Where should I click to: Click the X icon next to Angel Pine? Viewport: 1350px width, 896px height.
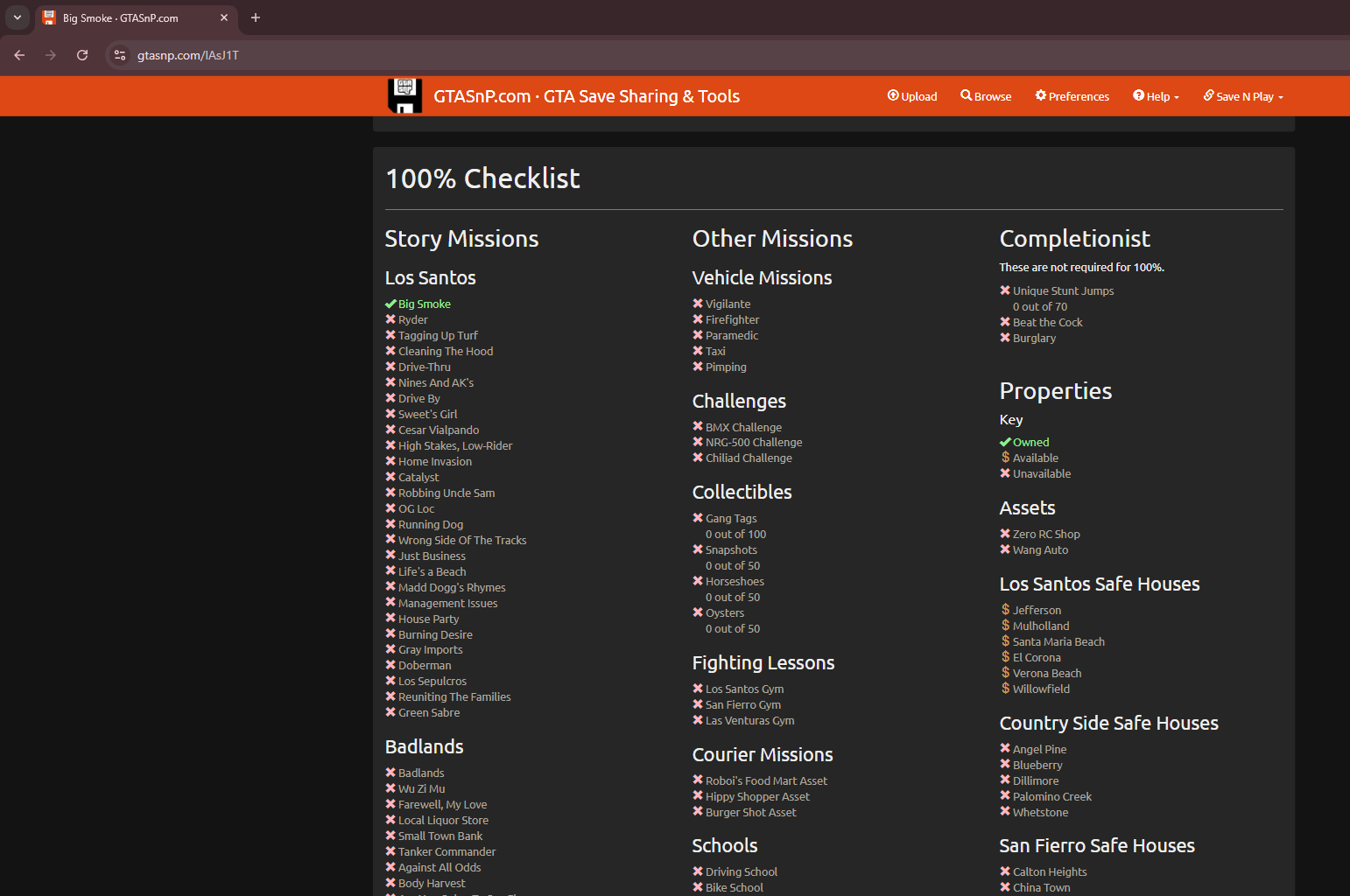(x=1005, y=749)
